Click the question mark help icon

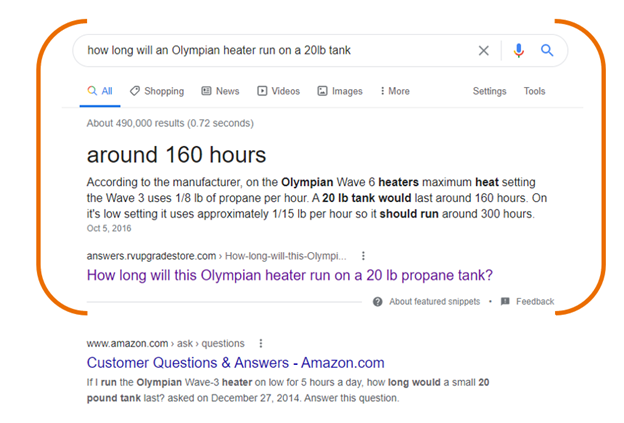[377, 302]
